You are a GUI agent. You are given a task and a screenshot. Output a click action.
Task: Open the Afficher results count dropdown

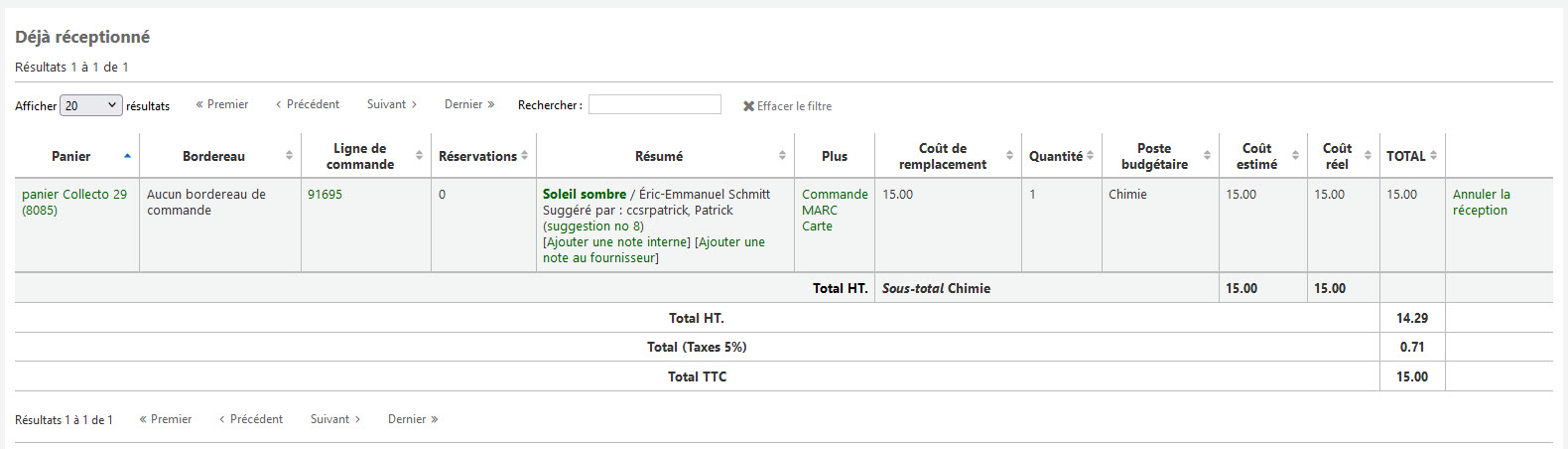(91, 105)
